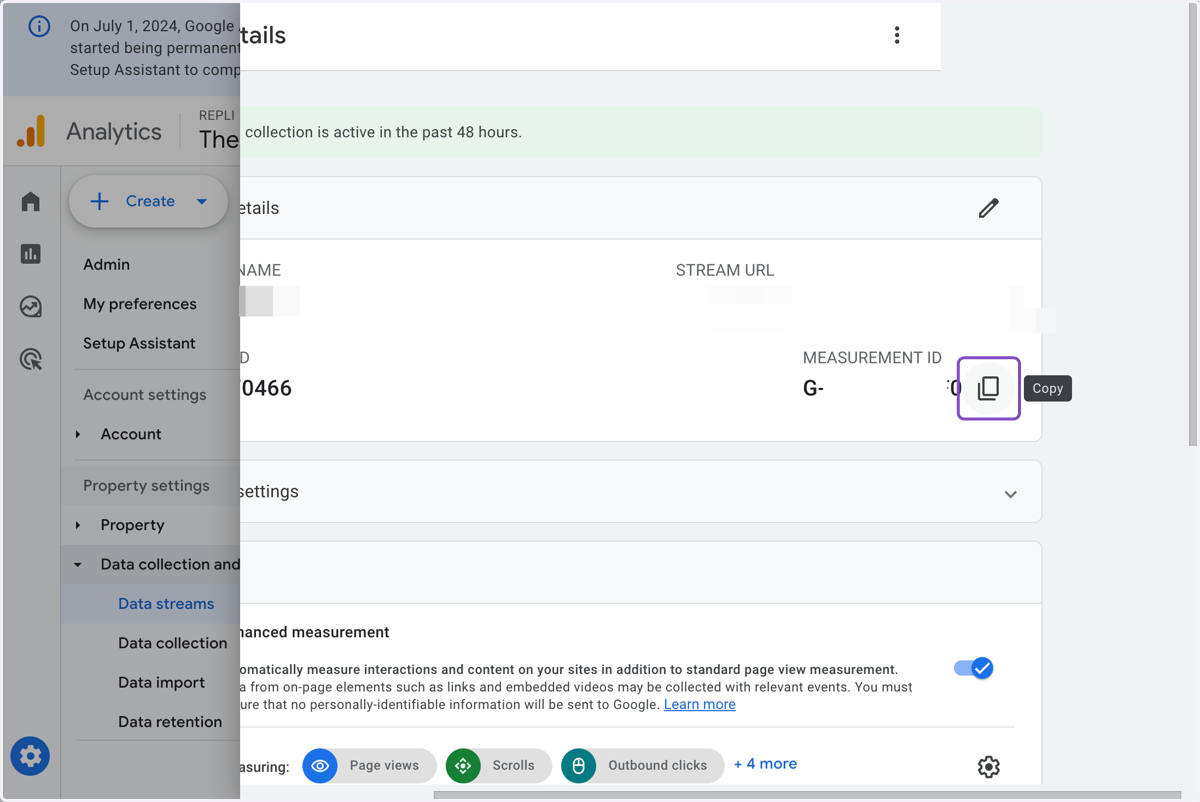Show the + 4 more measurements
The image size is (1200, 802).
pos(765,763)
